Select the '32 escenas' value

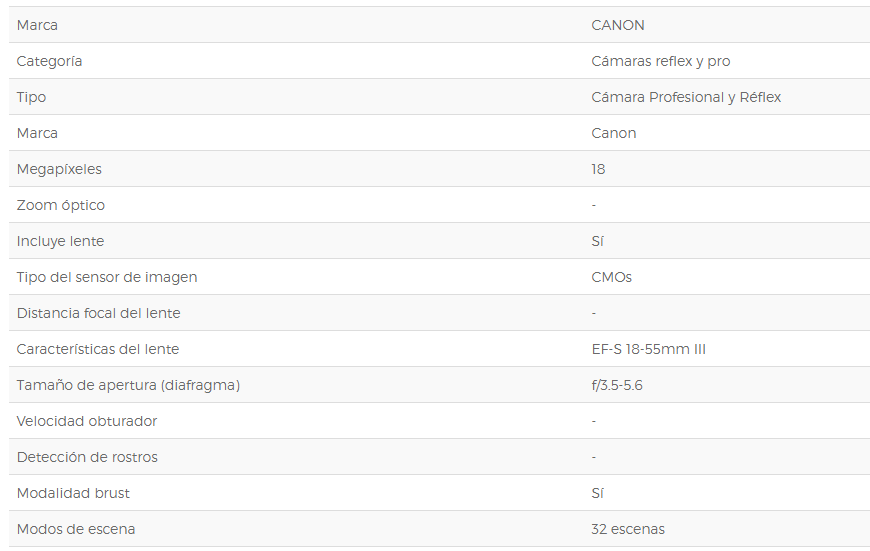pyautogui.click(x=628, y=529)
